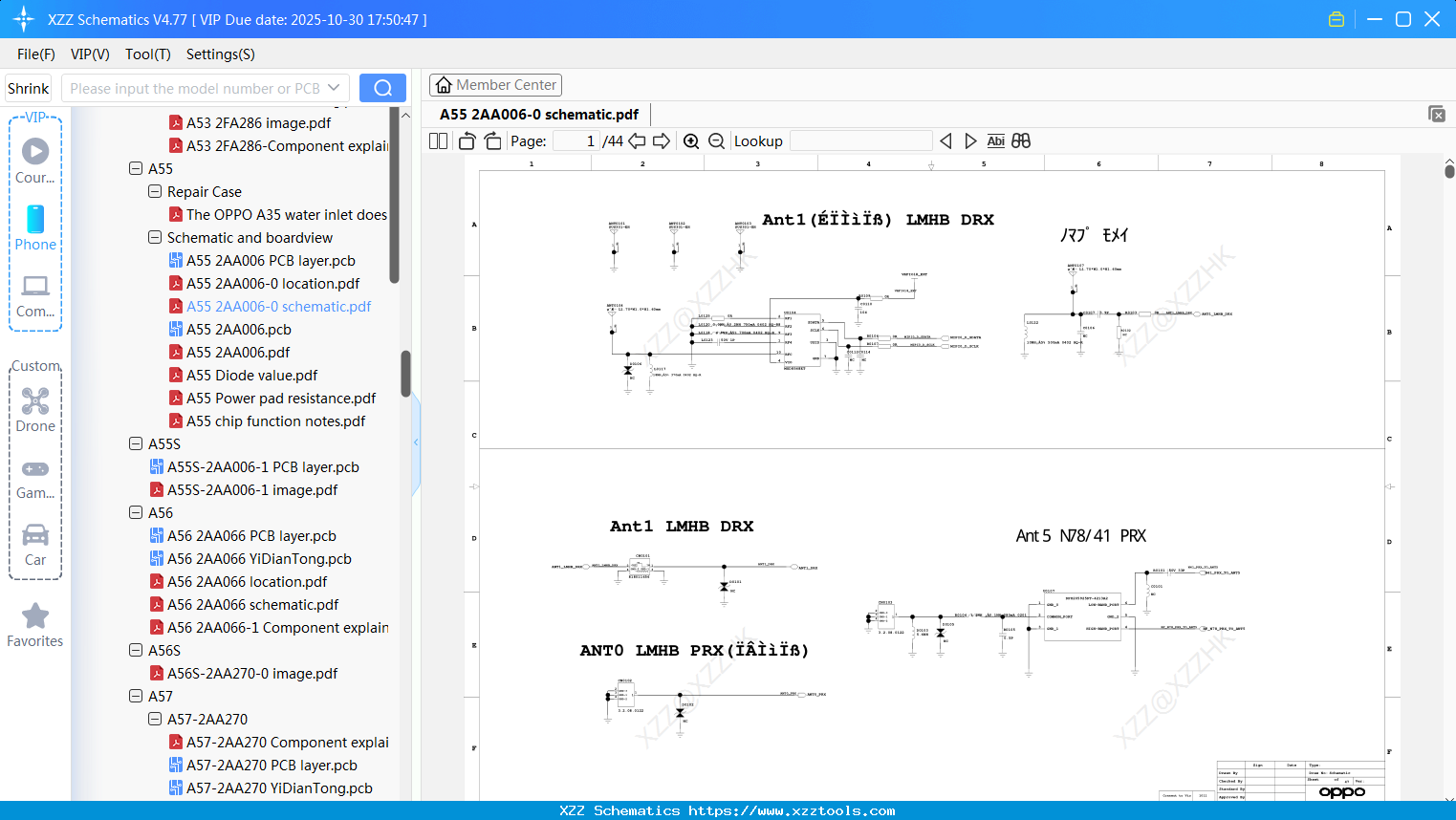Open The OPPO A35 water inlet repair case

(x=287, y=214)
